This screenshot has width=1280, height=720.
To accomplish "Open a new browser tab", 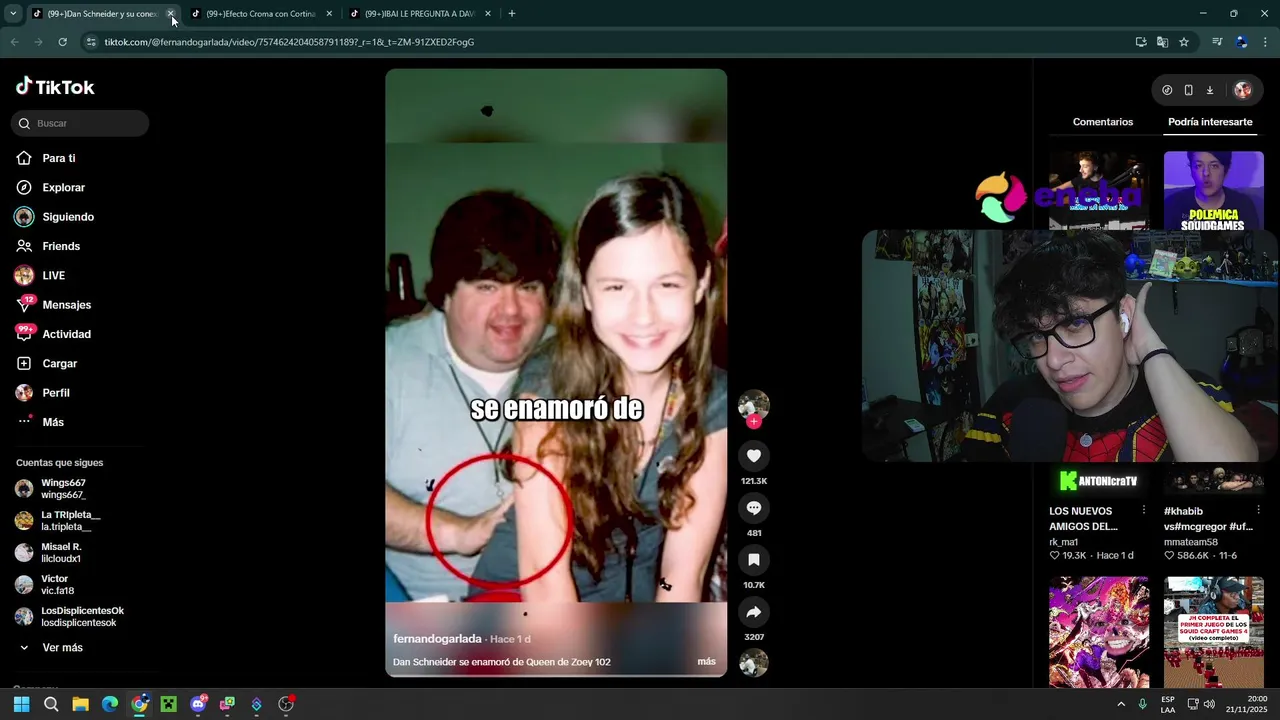I will 512,14.
